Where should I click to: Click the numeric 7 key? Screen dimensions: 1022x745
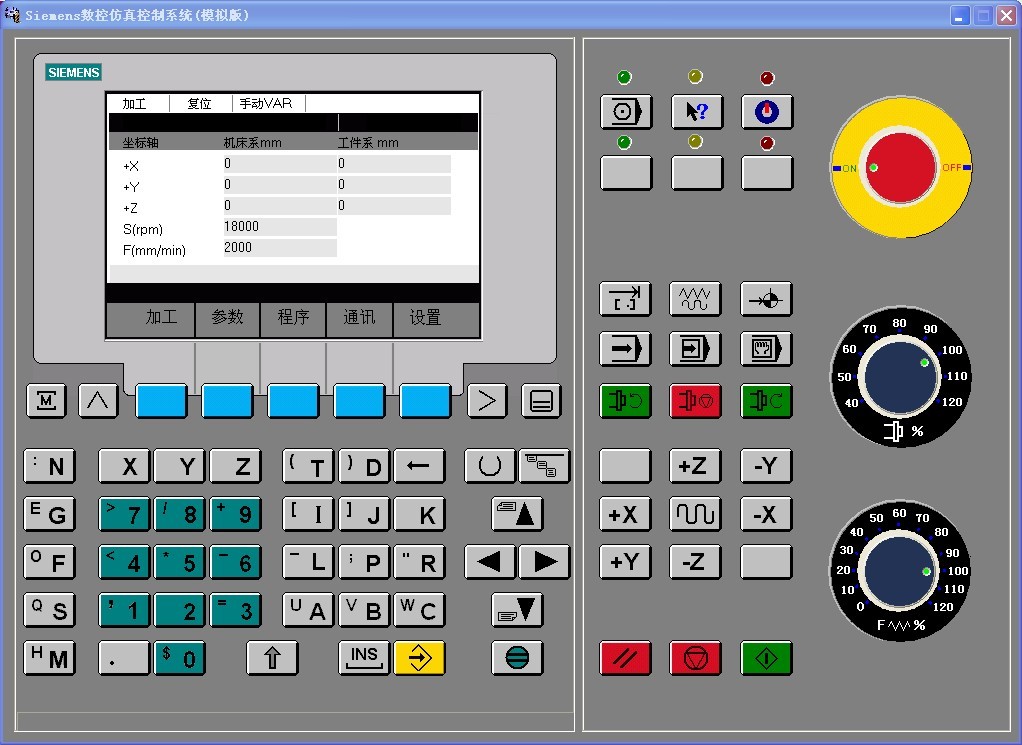coord(124,514)
